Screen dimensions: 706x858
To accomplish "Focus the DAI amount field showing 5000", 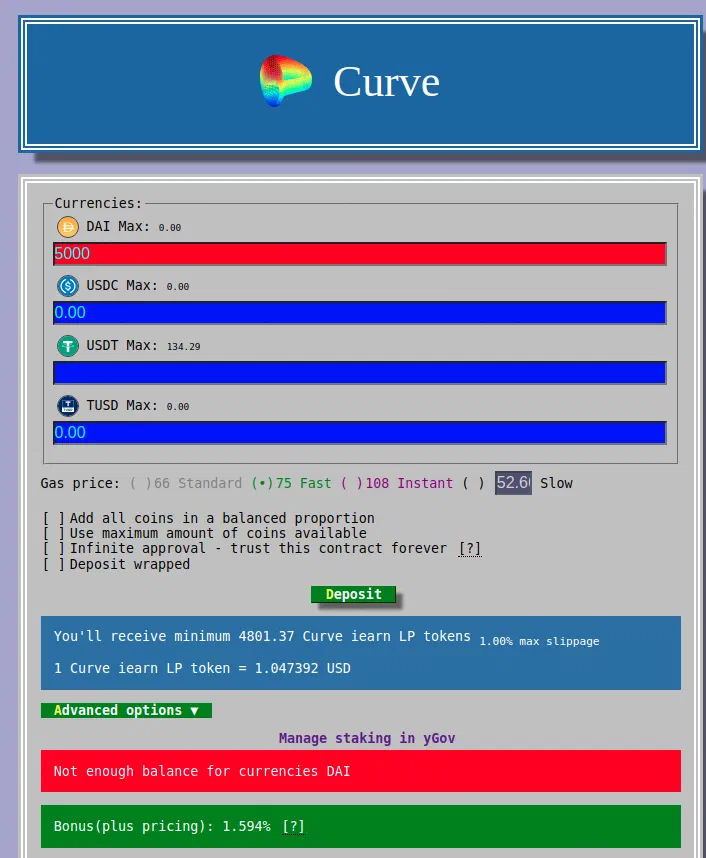I will [360, 253].
